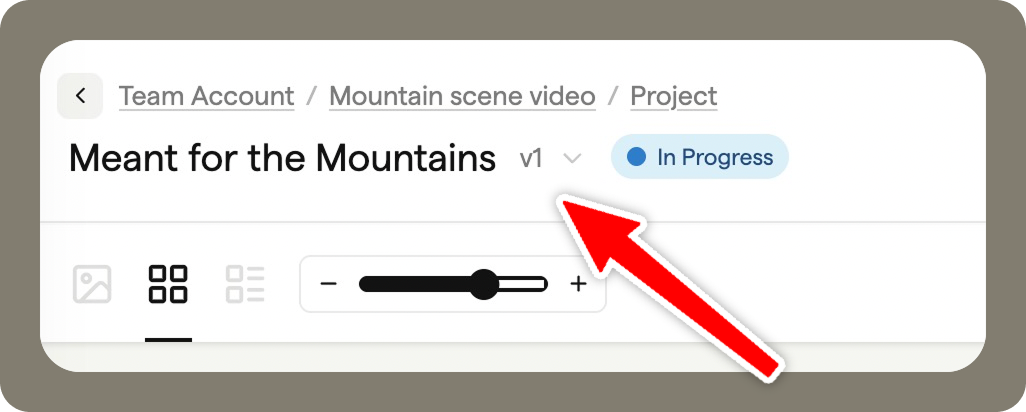Click the Meant for the Mountains title
This screenshot has width=1026, height=412.
click(x=282, y=158)
